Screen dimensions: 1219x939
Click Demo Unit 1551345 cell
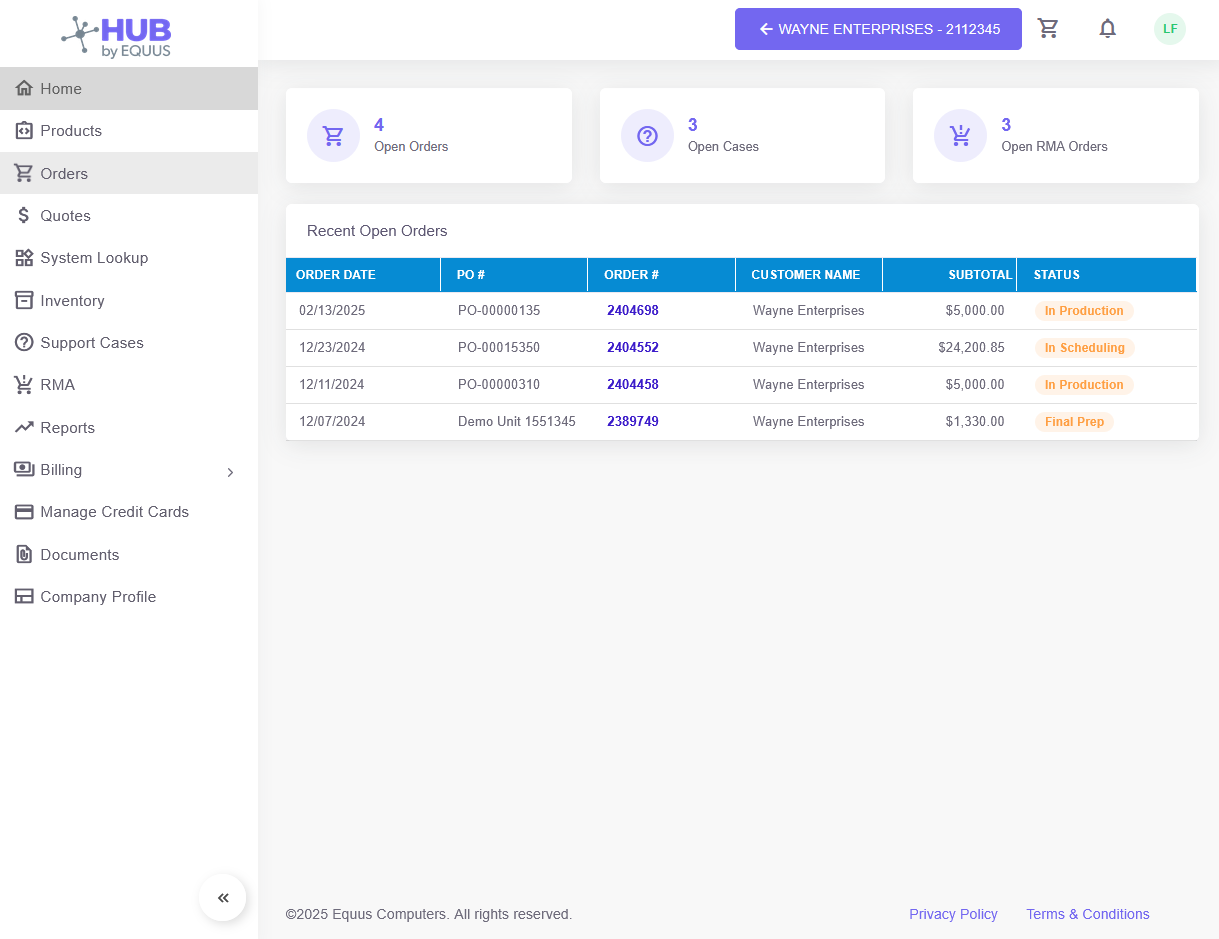click(517, 422)
